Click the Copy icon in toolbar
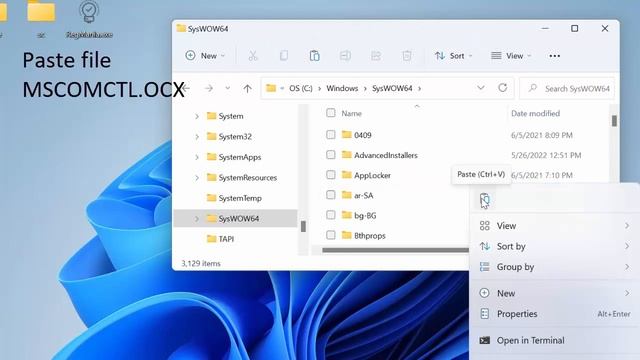 tap(284, 56)
